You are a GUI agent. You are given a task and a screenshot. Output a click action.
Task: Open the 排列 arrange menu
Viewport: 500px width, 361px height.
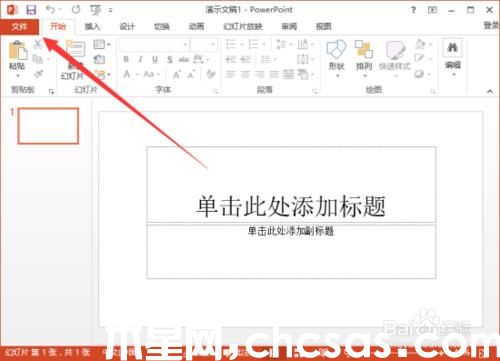tap(364, 58)
